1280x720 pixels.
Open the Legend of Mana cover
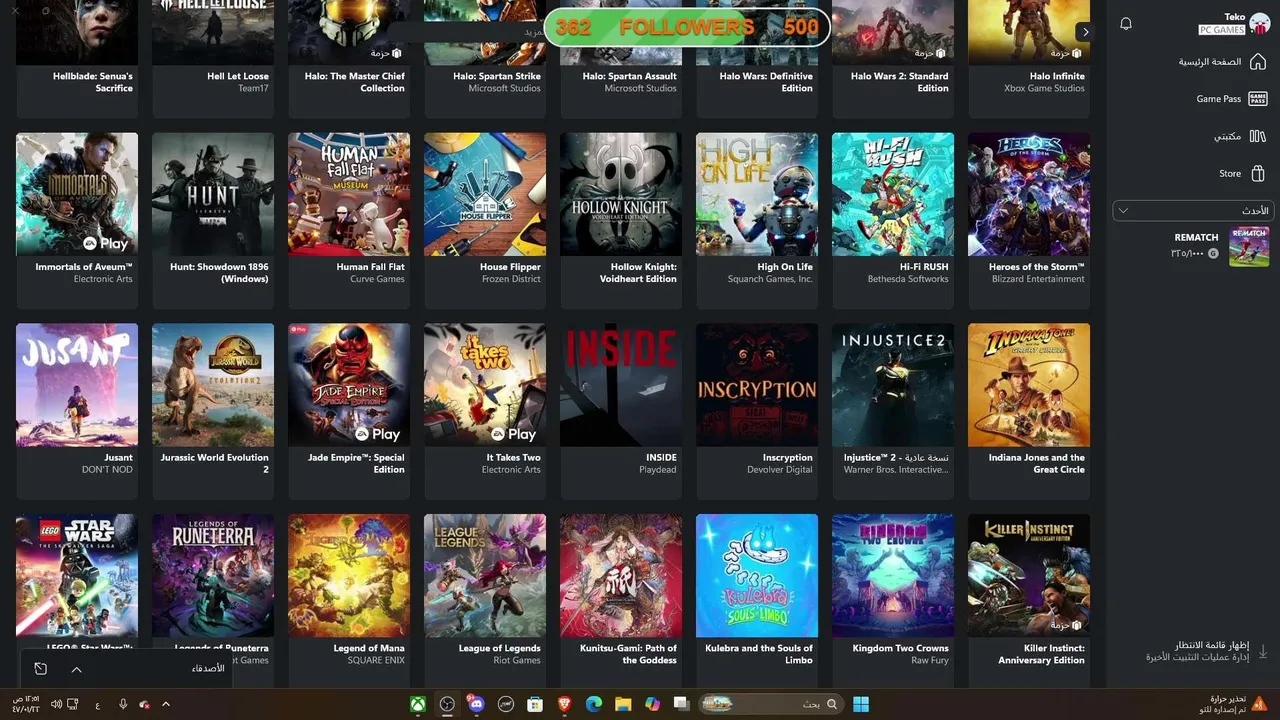349,575
